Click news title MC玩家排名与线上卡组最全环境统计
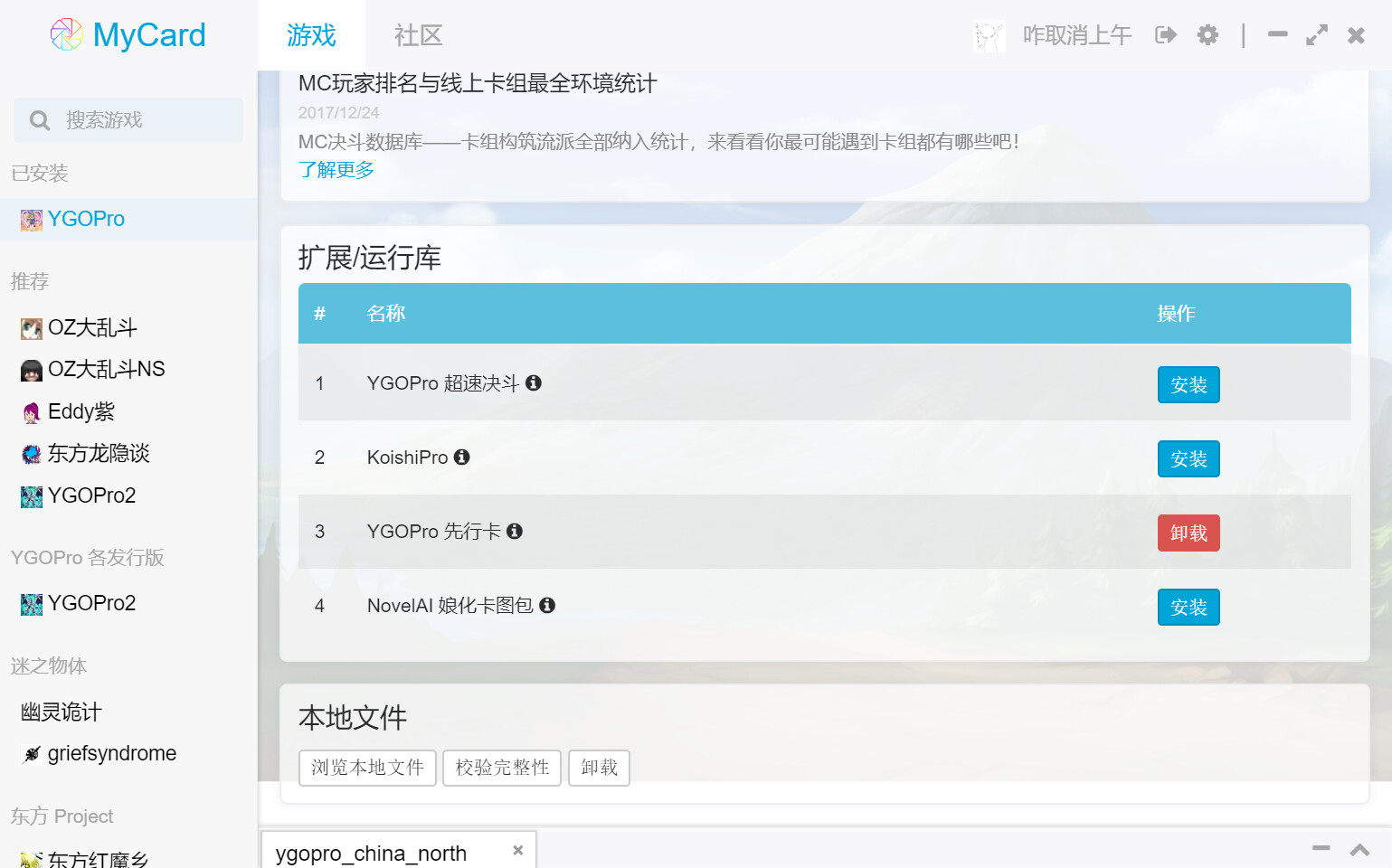1392x868 pixels. [478, 83]
